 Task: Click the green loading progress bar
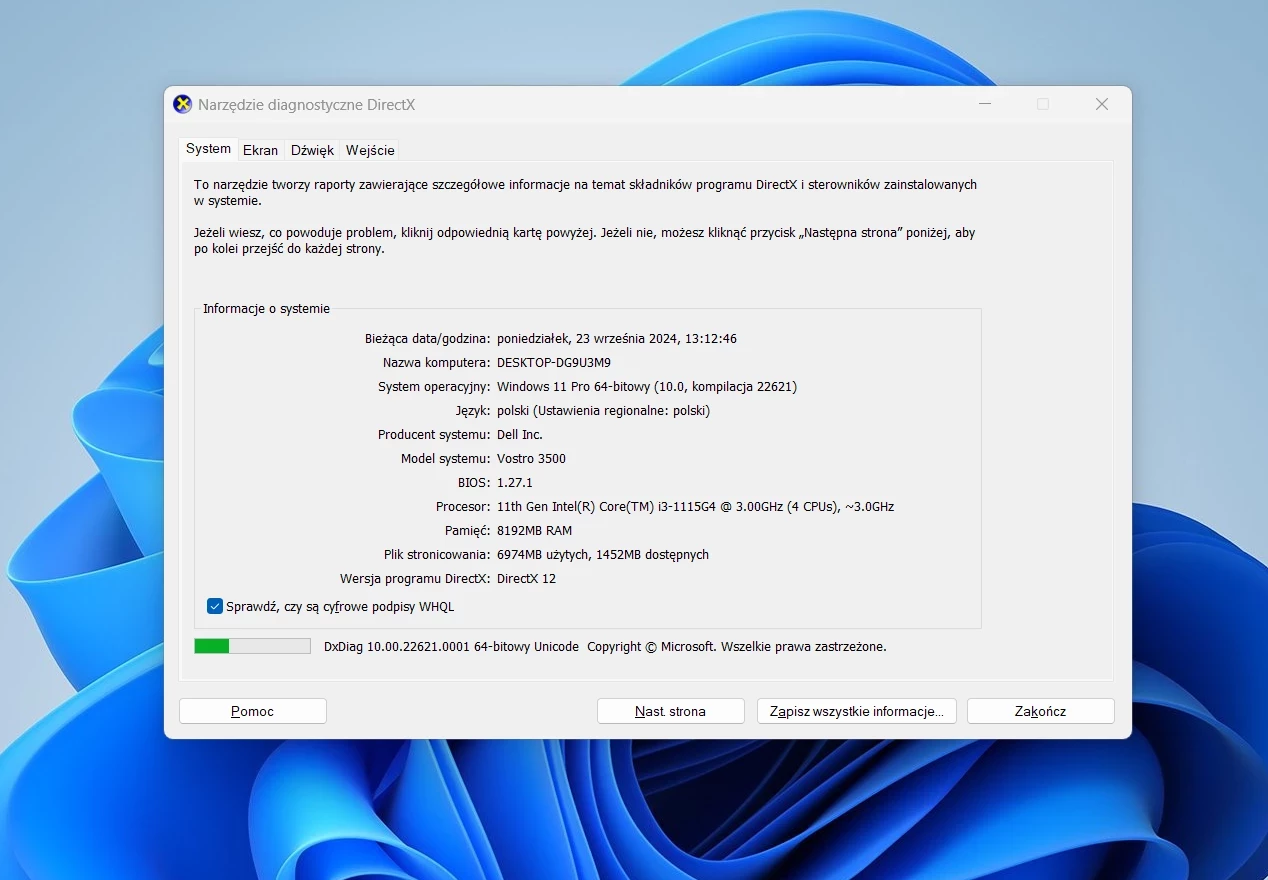coord(252,646)
